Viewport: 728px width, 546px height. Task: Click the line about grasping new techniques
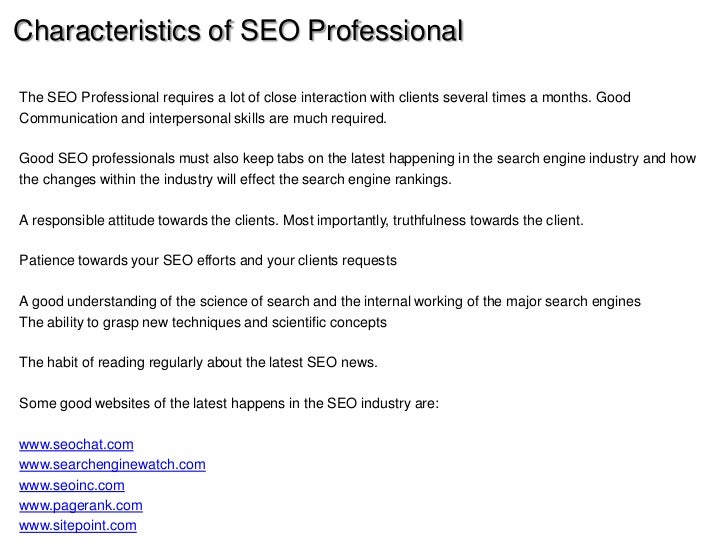tap(203, 322)
